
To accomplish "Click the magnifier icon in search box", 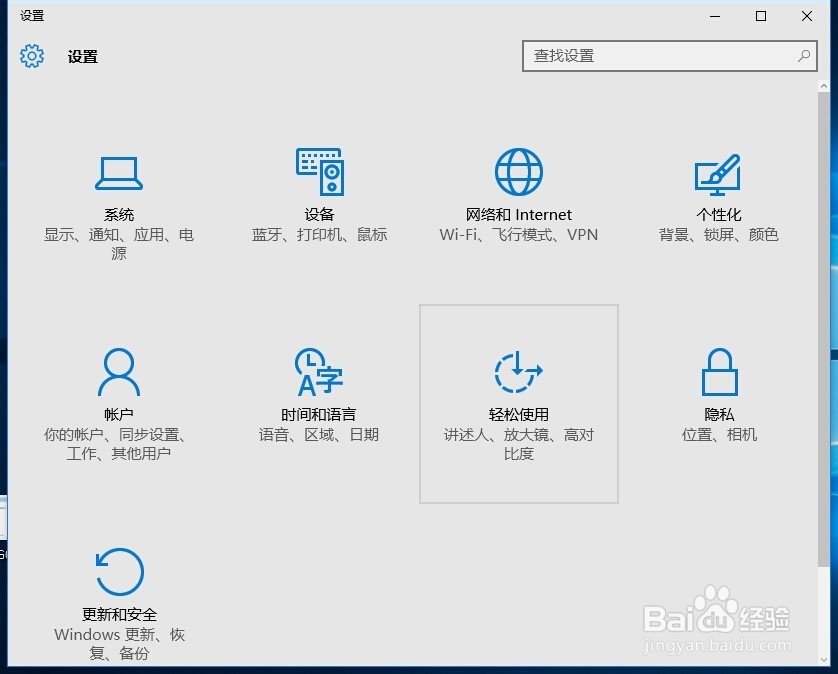I will tap(804, 56).
